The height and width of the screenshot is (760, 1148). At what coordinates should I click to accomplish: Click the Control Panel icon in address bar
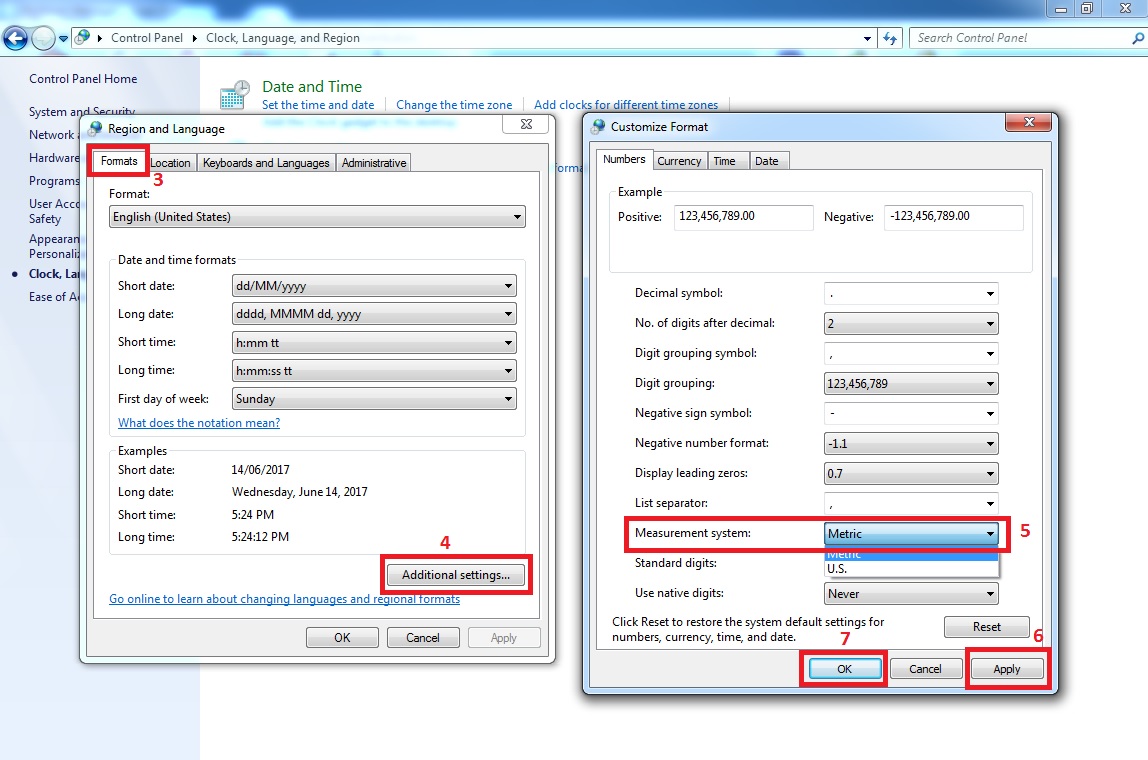click(83, 38)
